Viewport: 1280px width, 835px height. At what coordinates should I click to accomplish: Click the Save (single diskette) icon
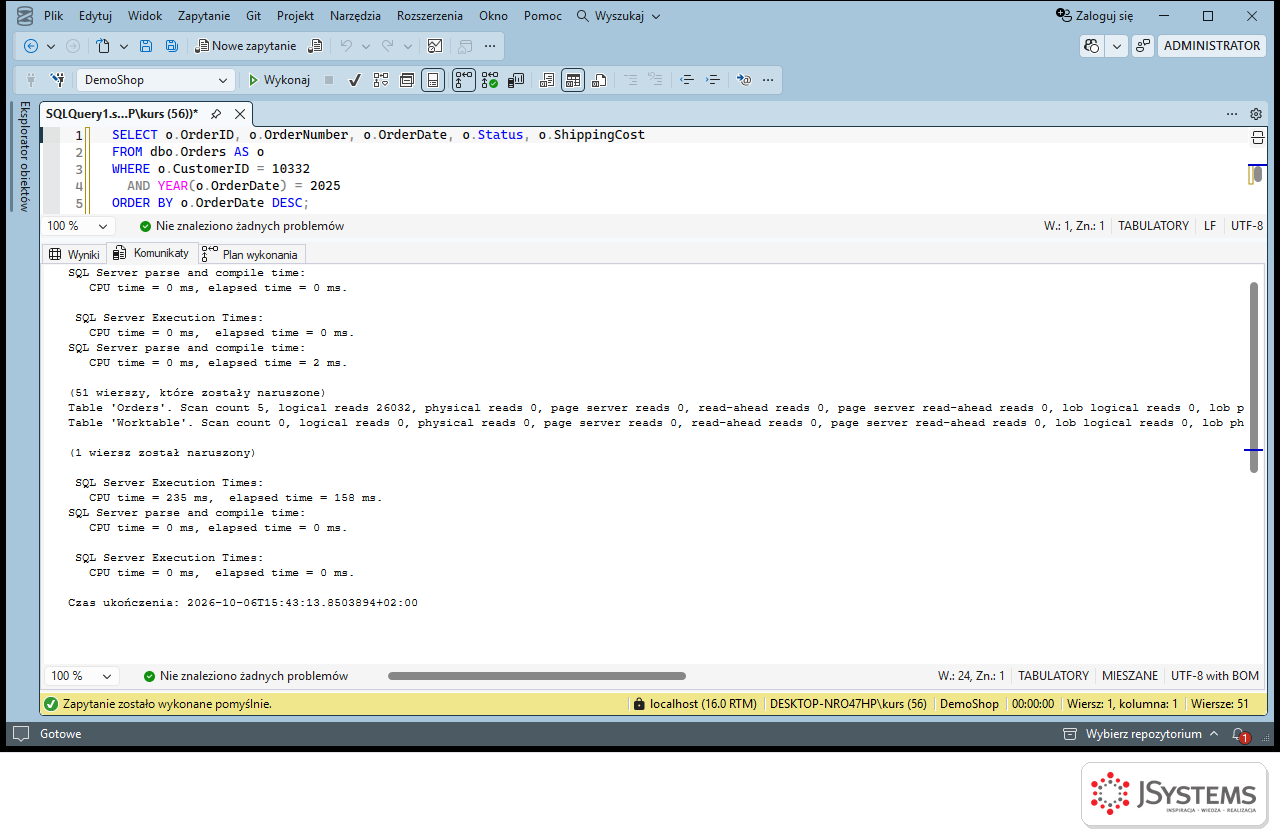pos(146,46)
